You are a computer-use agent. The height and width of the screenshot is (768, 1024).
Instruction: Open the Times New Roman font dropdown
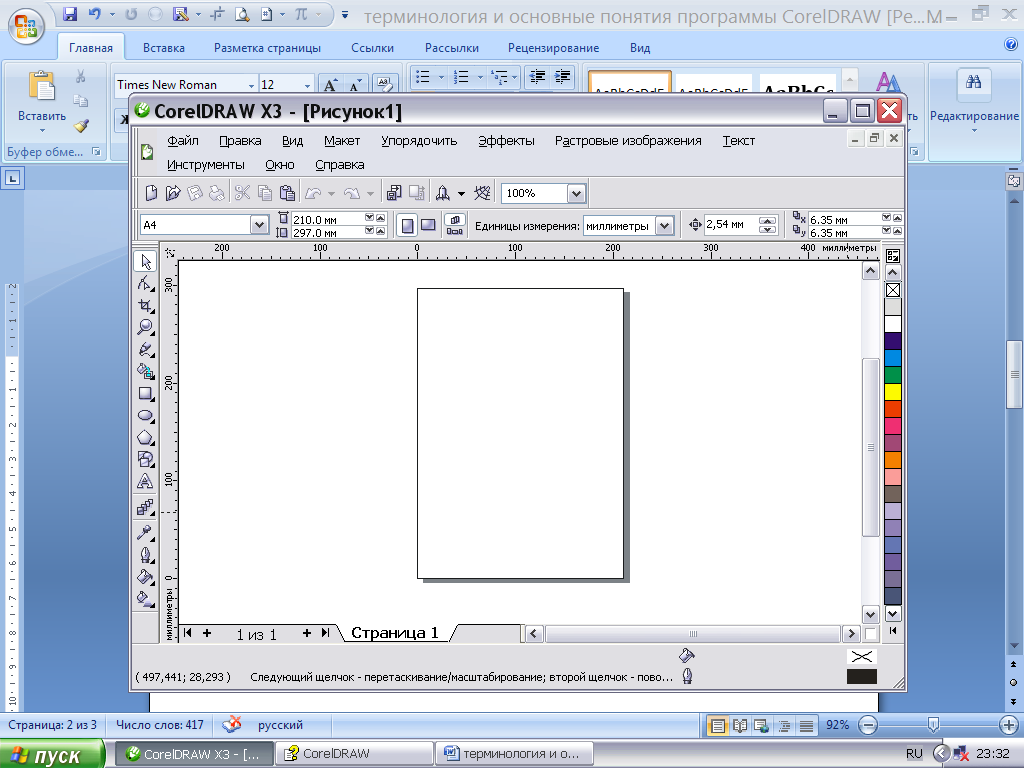point(251,86)
